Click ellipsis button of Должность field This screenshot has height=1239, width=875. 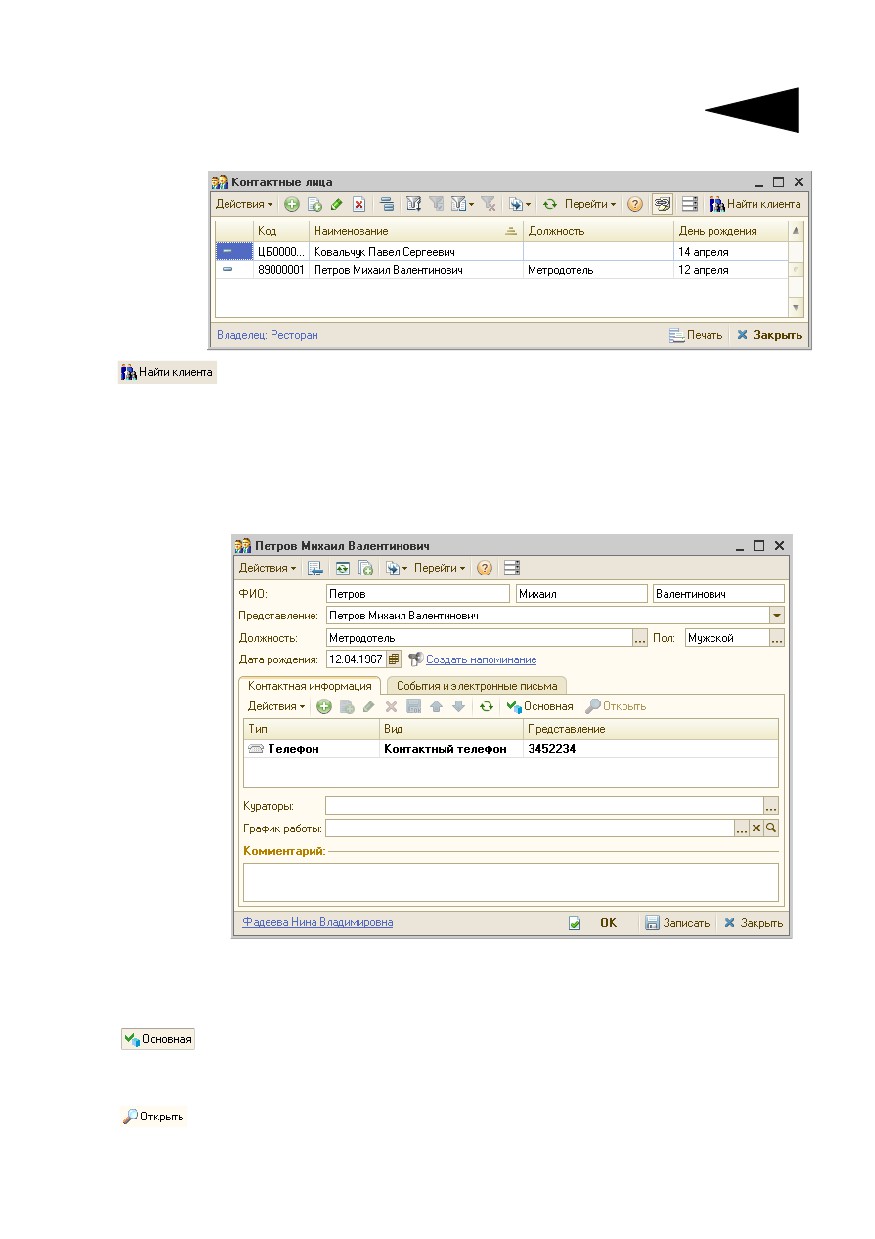(x=640, y=638)
